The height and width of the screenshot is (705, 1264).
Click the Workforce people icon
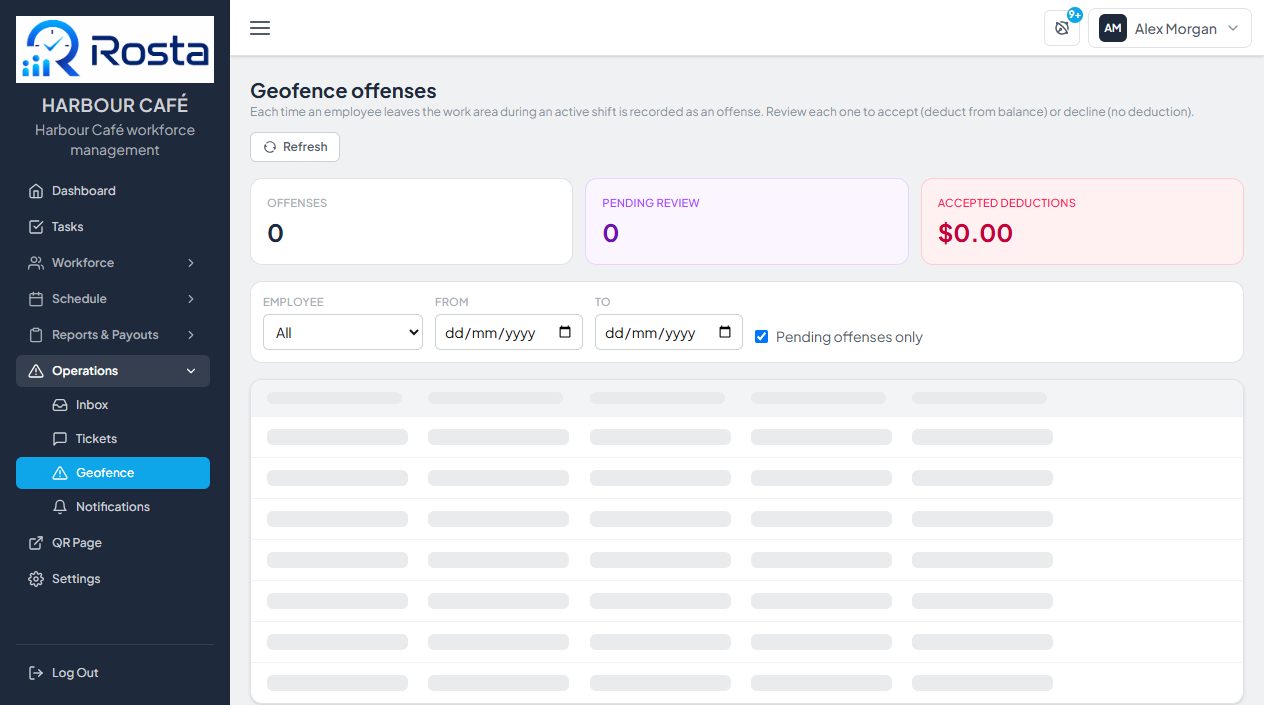(x=36, y=263)
